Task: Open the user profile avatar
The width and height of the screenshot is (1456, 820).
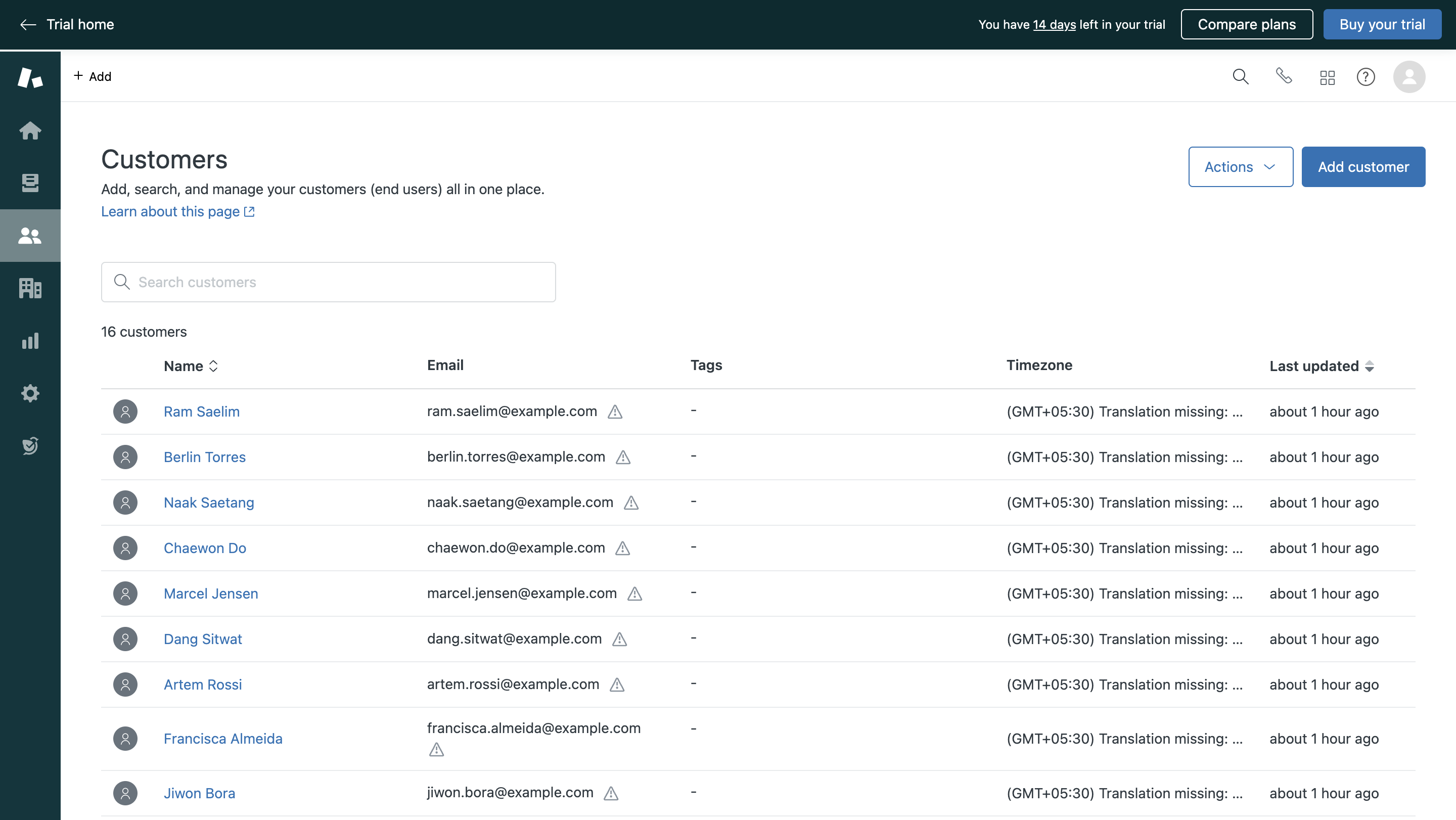Action: click(x=1408, y=77)
